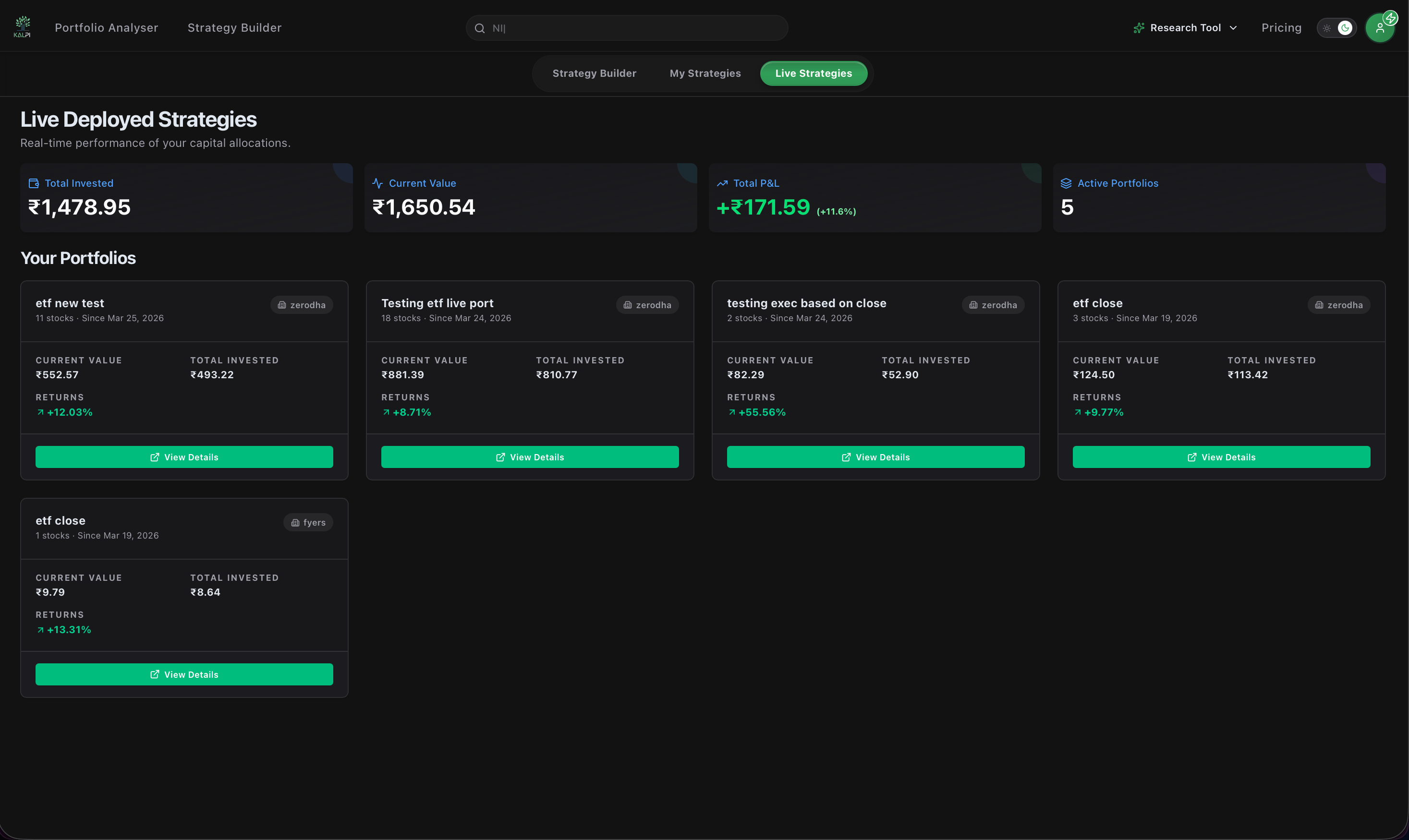Click the (+11.6%) P&L percentage

(x=836, y=212)
